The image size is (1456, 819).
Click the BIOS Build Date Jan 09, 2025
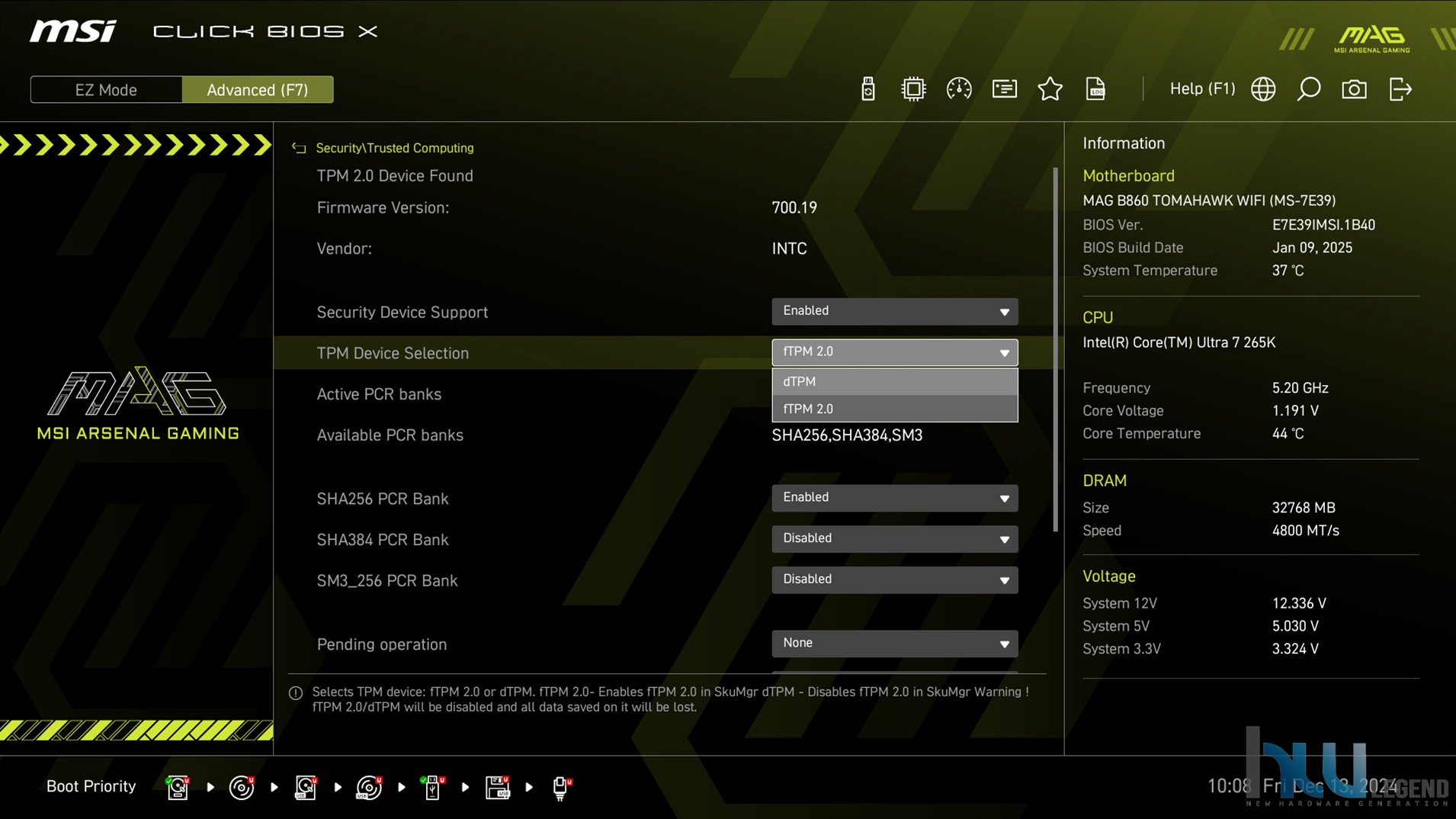click(1312, 248)
